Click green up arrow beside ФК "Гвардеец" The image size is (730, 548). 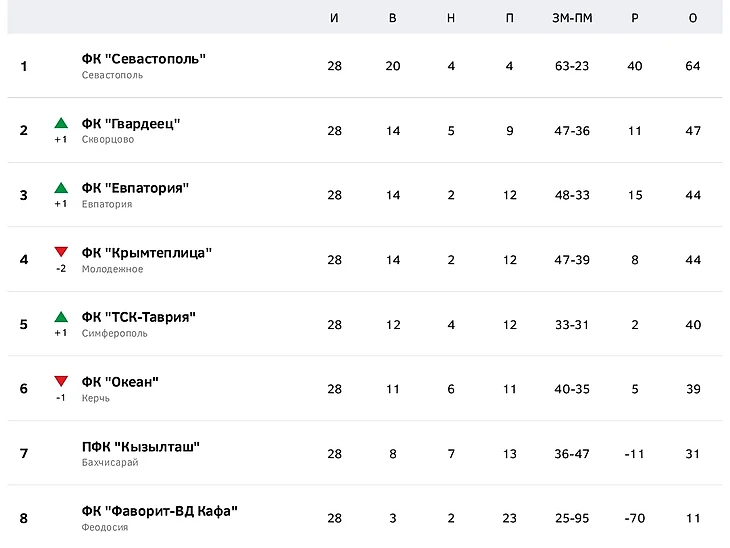tap(61, 124)
